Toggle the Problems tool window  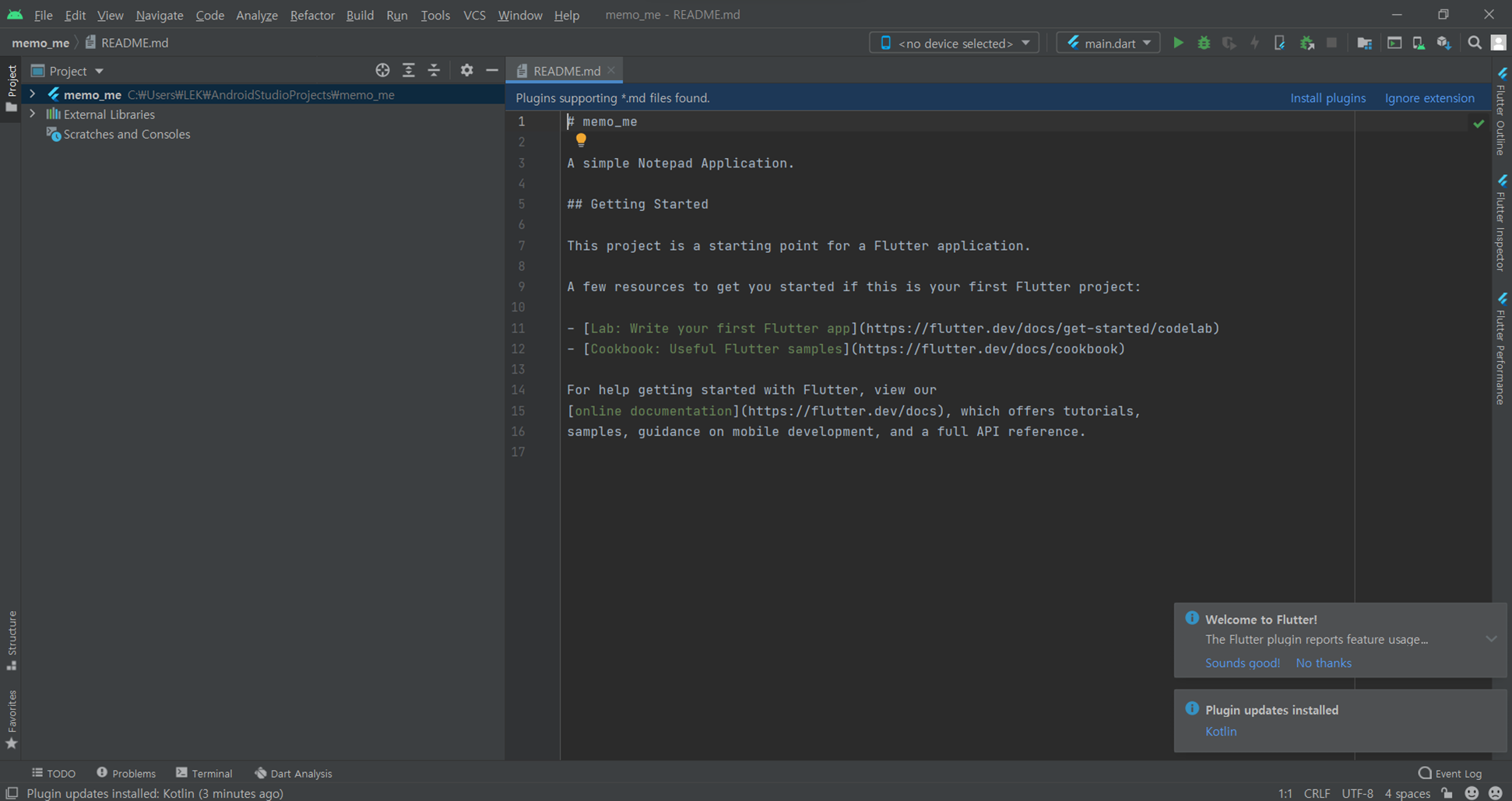[x=126, y=773]
